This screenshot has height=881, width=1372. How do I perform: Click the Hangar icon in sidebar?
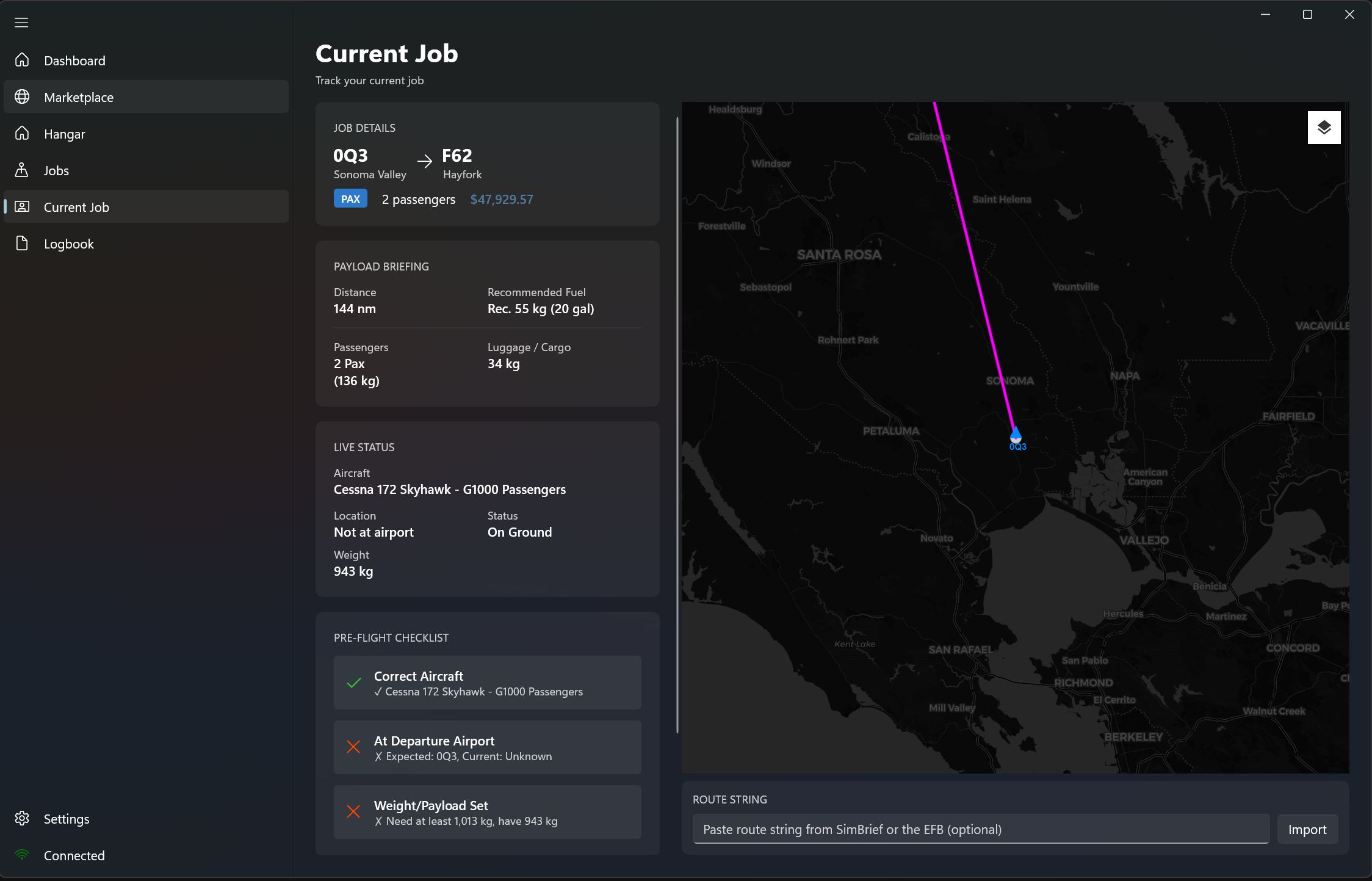(x=23, y=134)
